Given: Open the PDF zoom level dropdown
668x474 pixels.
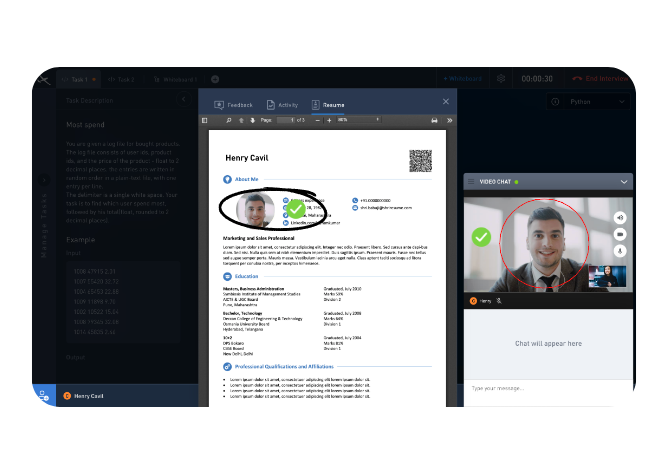Looking at the screenshot, I should [358, 120].
